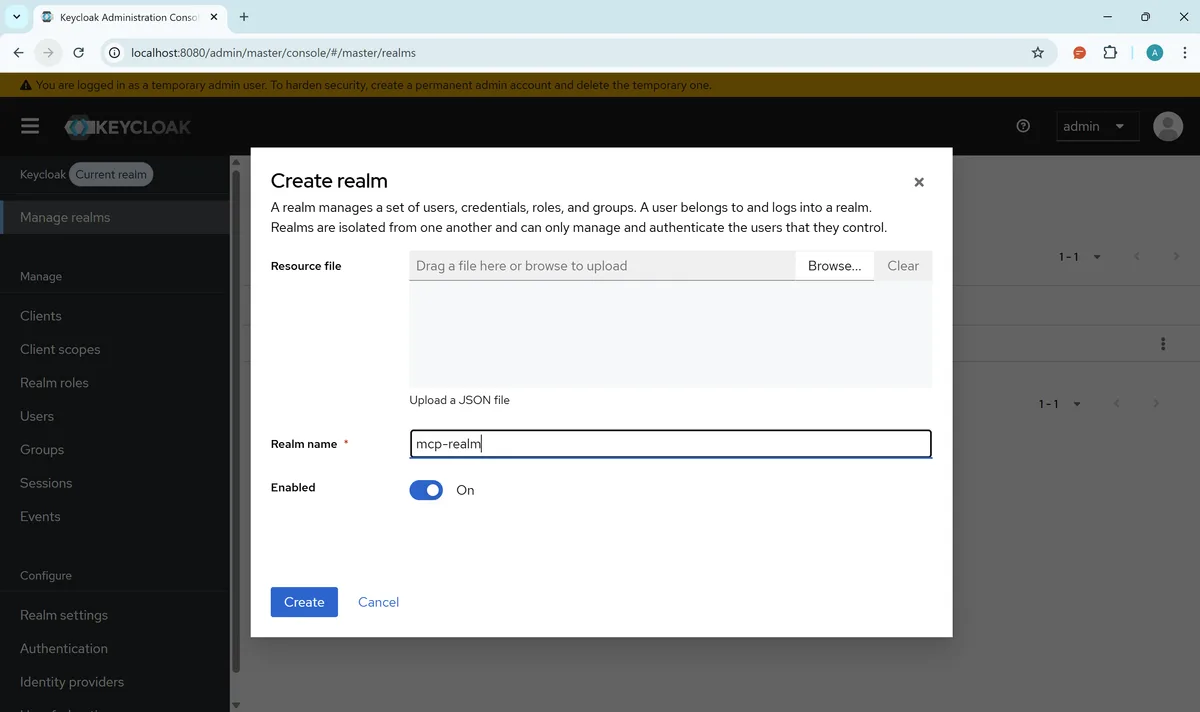
Task: Go to Authentication in the sidebar
Action: [64, 648]
